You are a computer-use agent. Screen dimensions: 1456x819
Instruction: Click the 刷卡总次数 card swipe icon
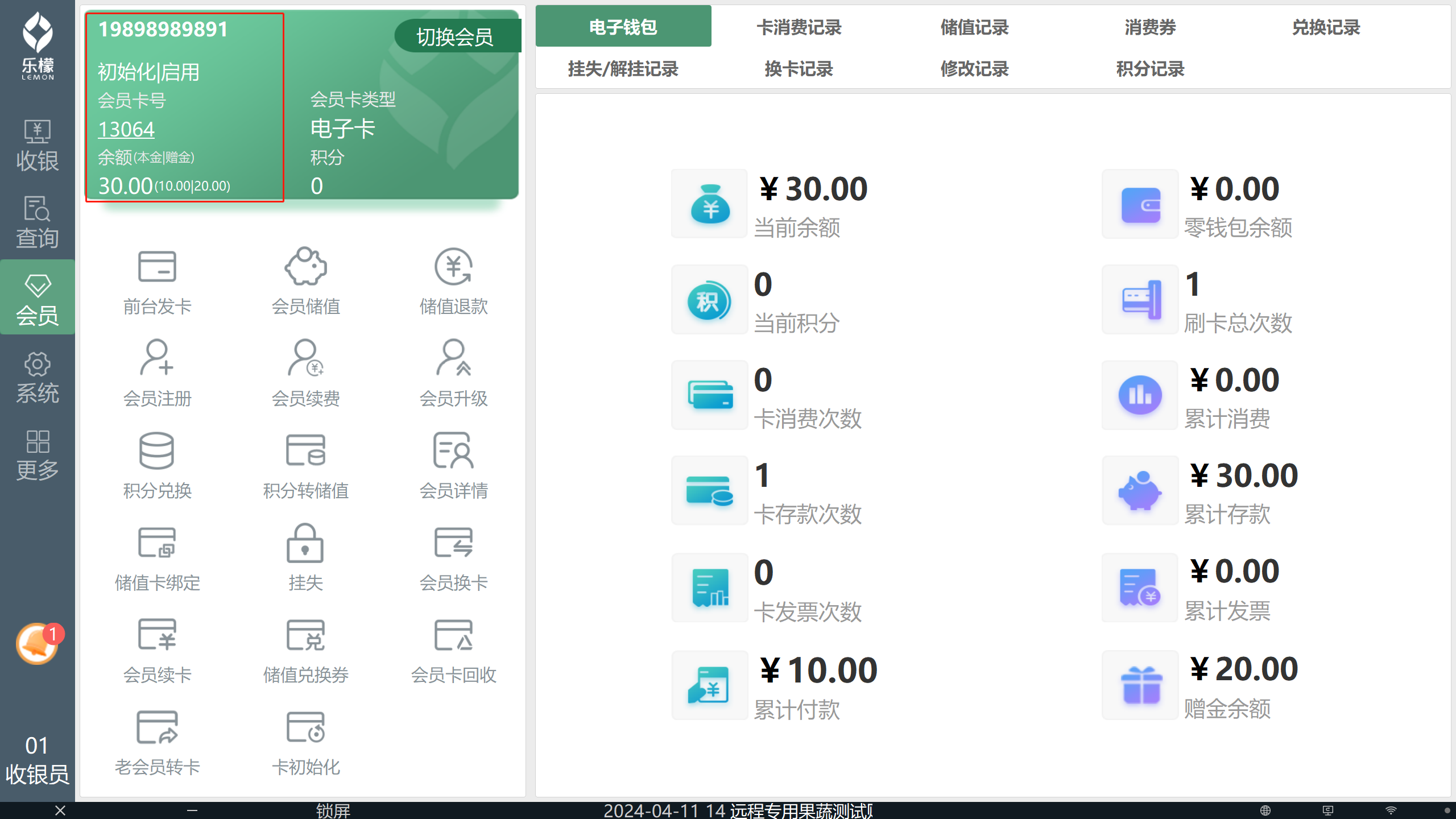pos(1140,300)
